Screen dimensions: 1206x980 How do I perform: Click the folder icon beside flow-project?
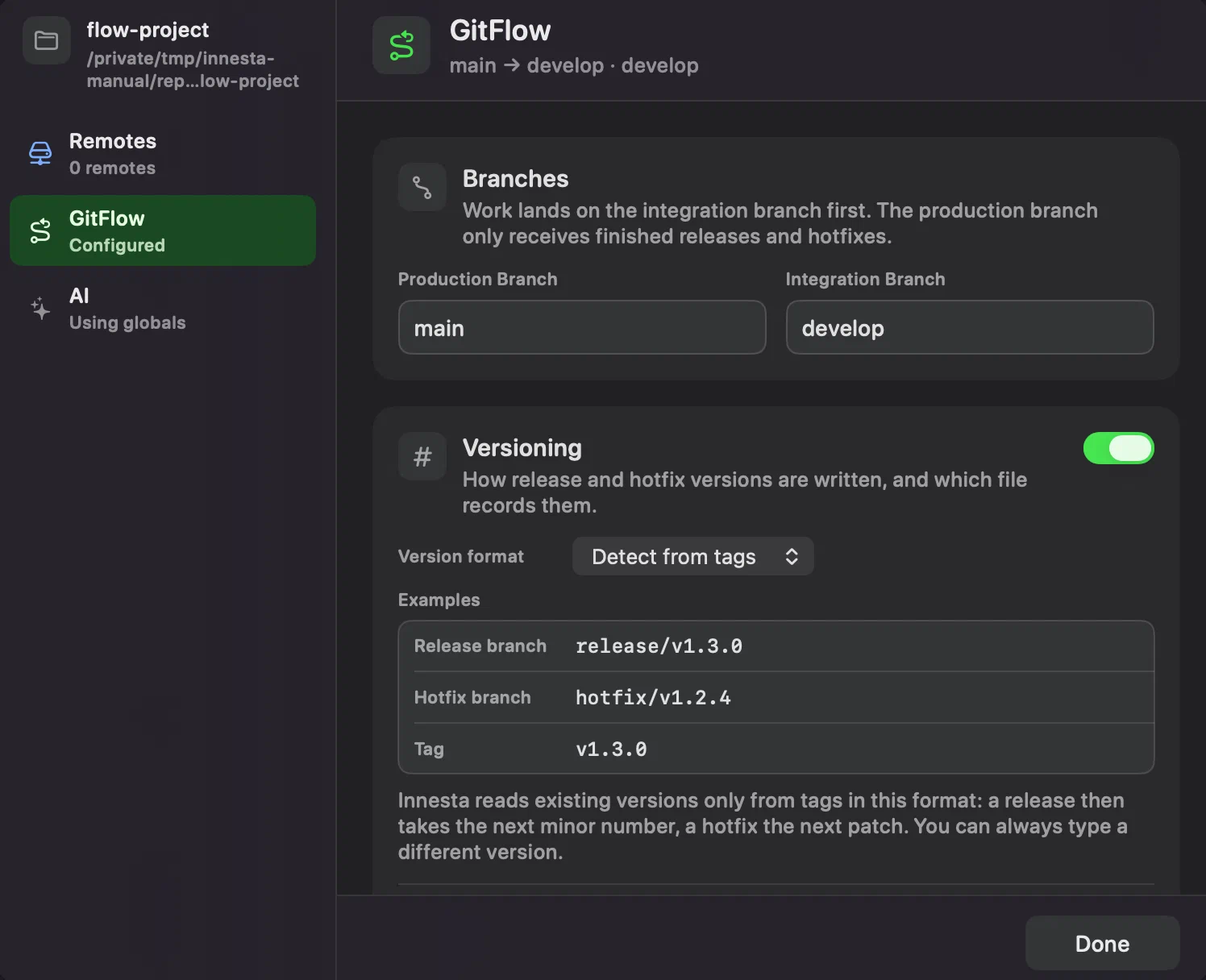[x=47, y=40]
